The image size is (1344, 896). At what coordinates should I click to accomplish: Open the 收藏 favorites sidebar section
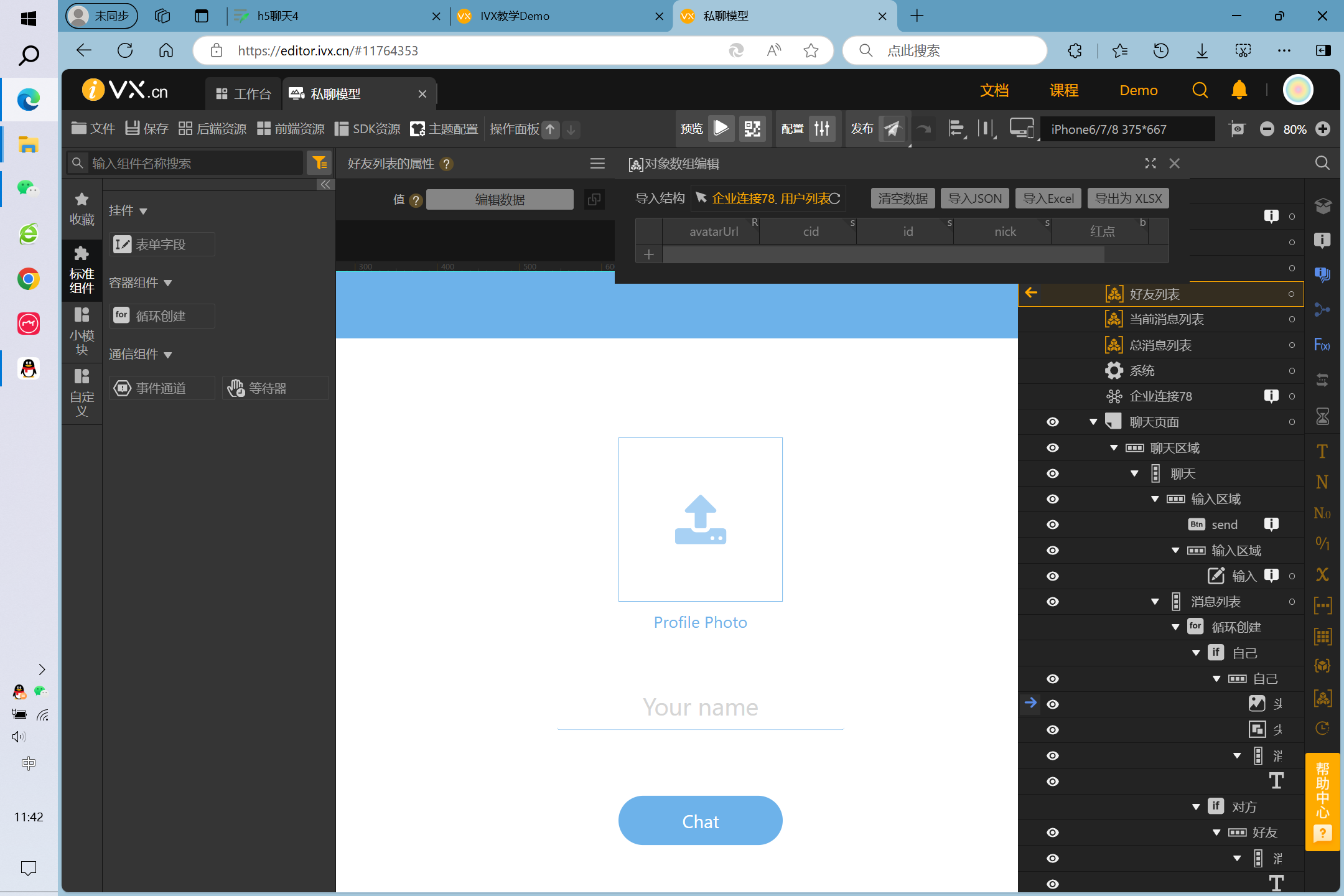coord(82,209)
